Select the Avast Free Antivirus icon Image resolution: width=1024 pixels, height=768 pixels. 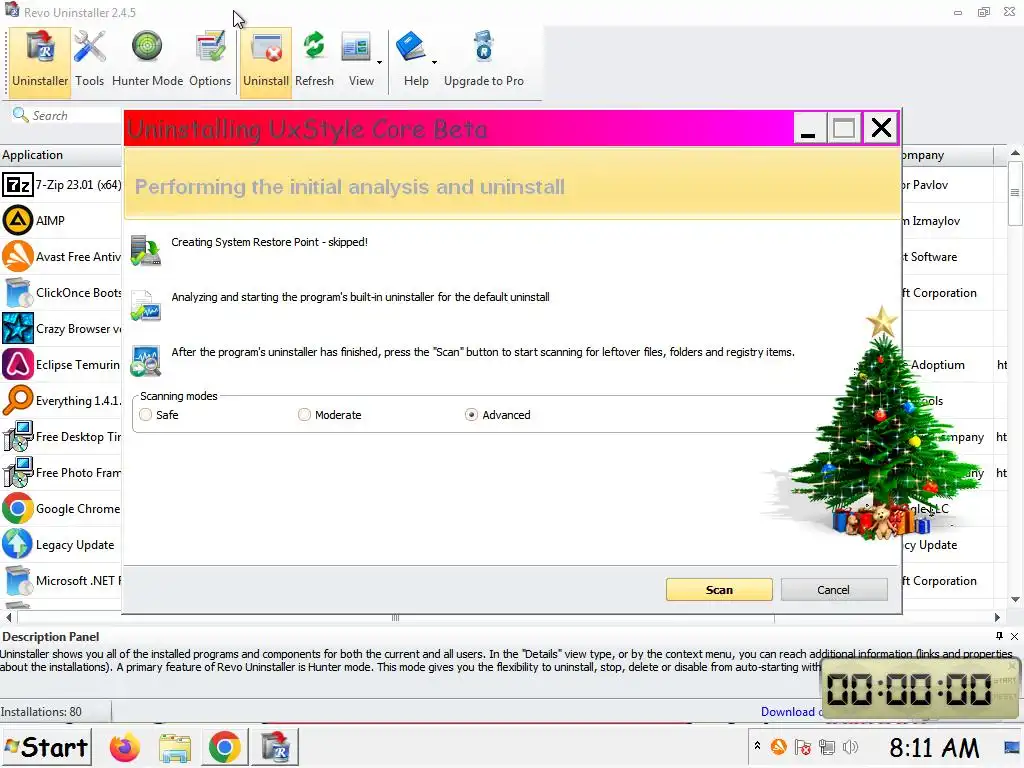click(18, 257)
